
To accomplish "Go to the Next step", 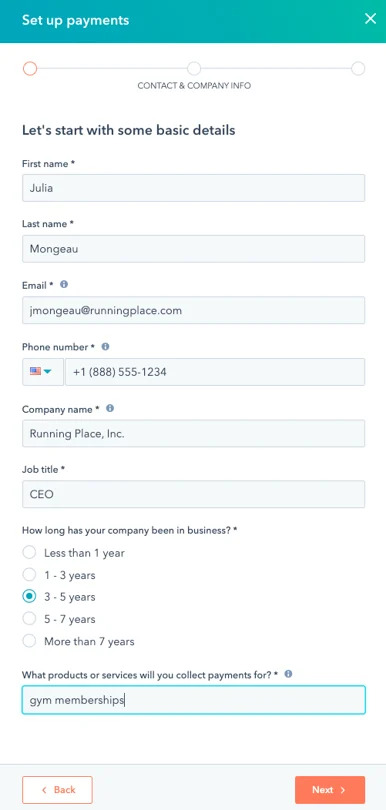I will (330, 790).
